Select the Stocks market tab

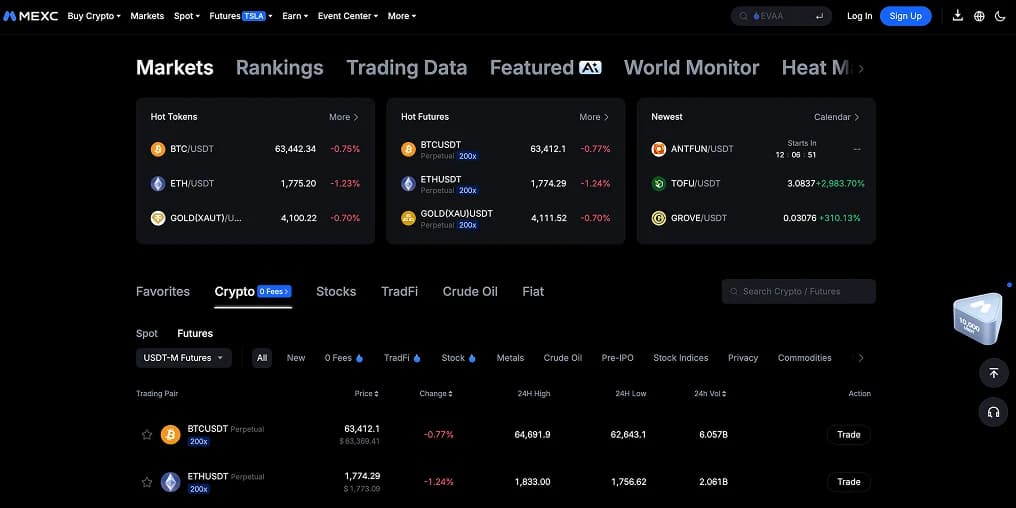pos(336,292)
